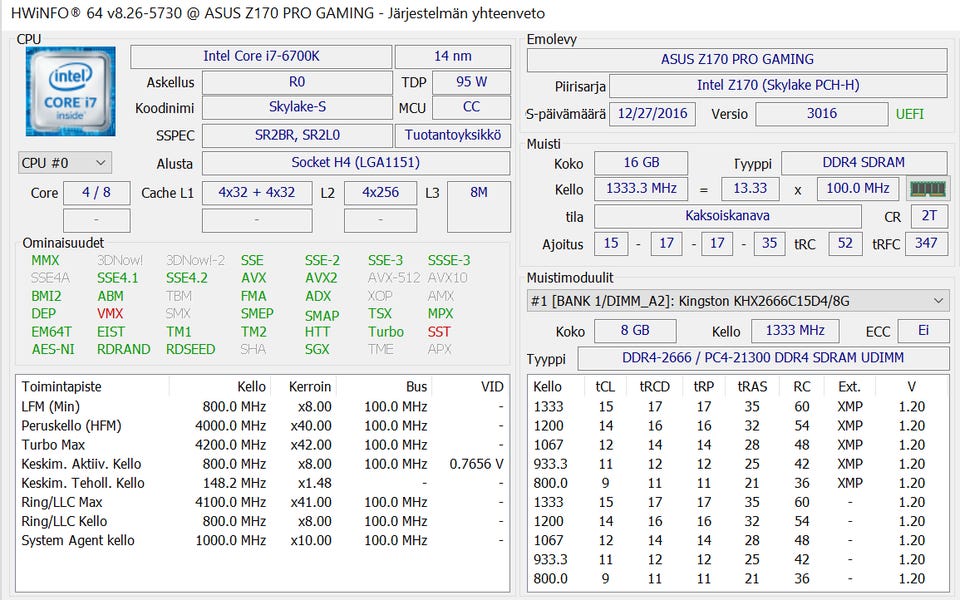This screenshot has height=600, width=960.
Task: Click the Intel Core i7 logo
Action: (70, 91)
